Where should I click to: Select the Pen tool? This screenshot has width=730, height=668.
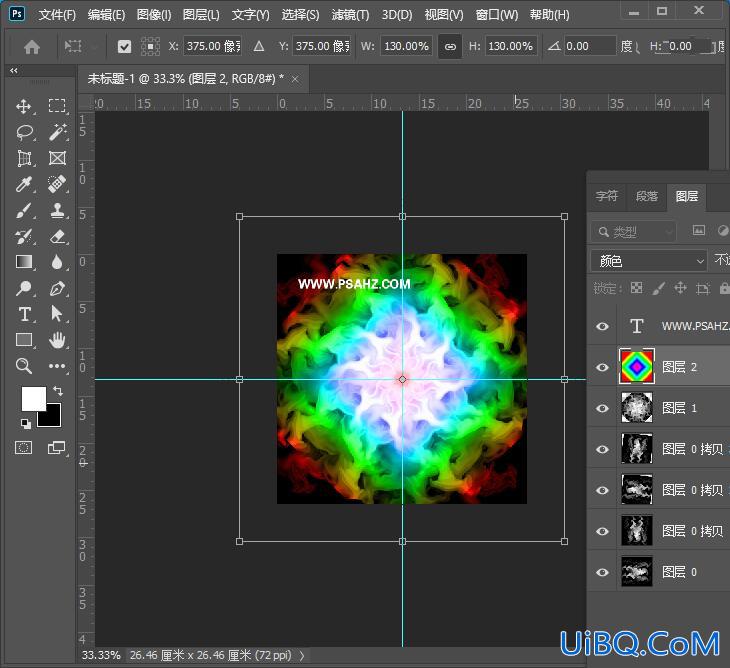[57, 288]
